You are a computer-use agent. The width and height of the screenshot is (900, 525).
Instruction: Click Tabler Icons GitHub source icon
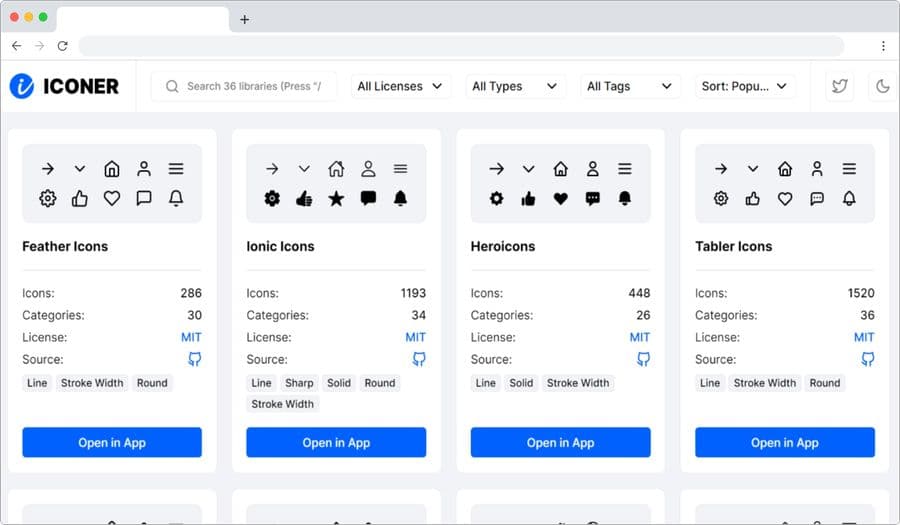868,359
